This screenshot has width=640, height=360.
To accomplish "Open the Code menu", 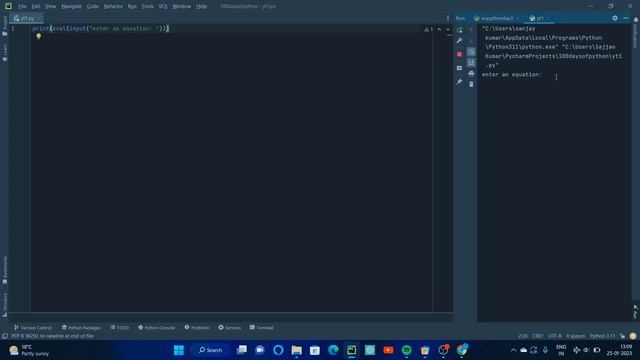I will 93,7.
